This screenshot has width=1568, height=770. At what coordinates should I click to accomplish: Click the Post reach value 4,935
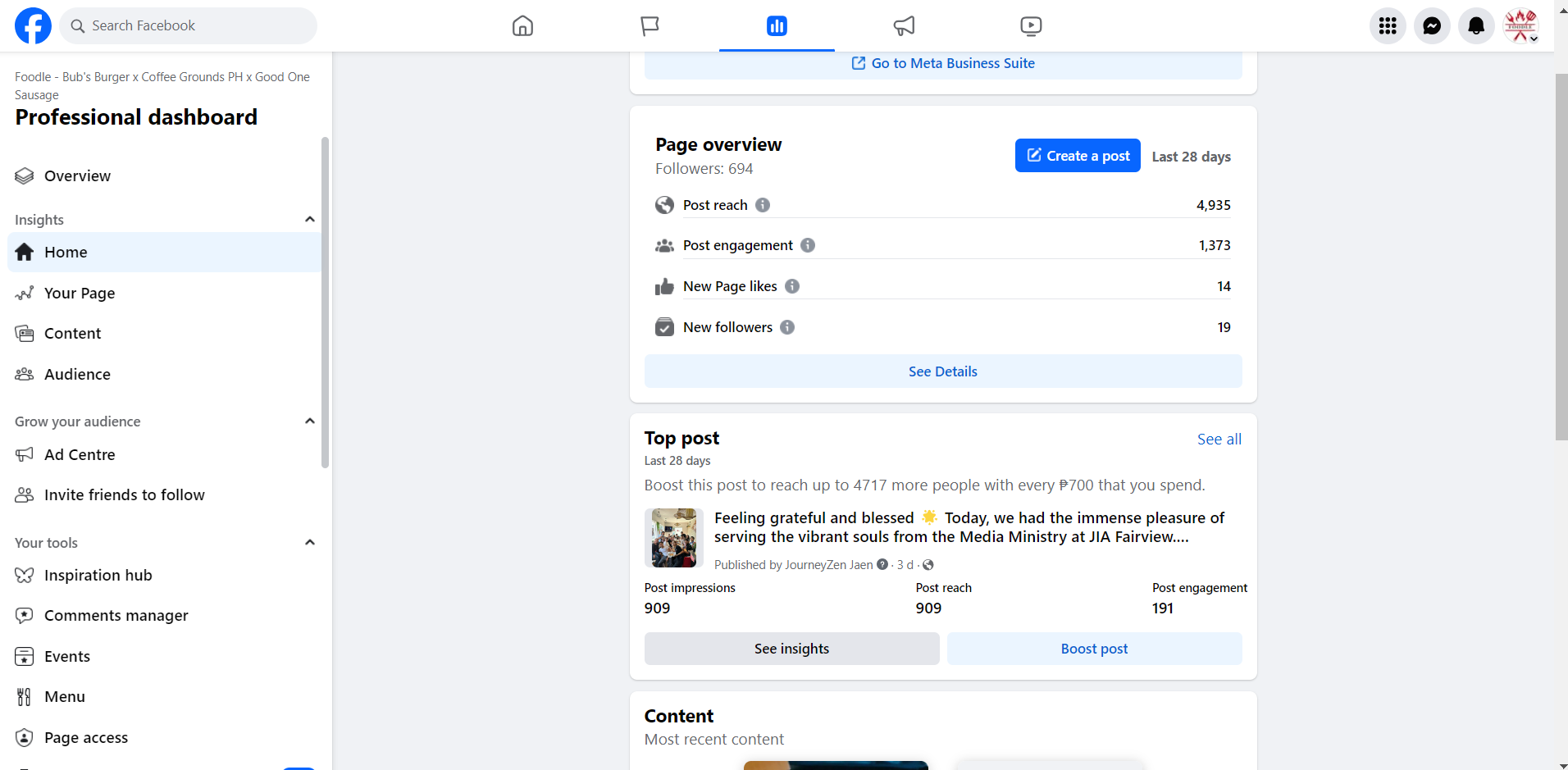[x=1214, y=205]
